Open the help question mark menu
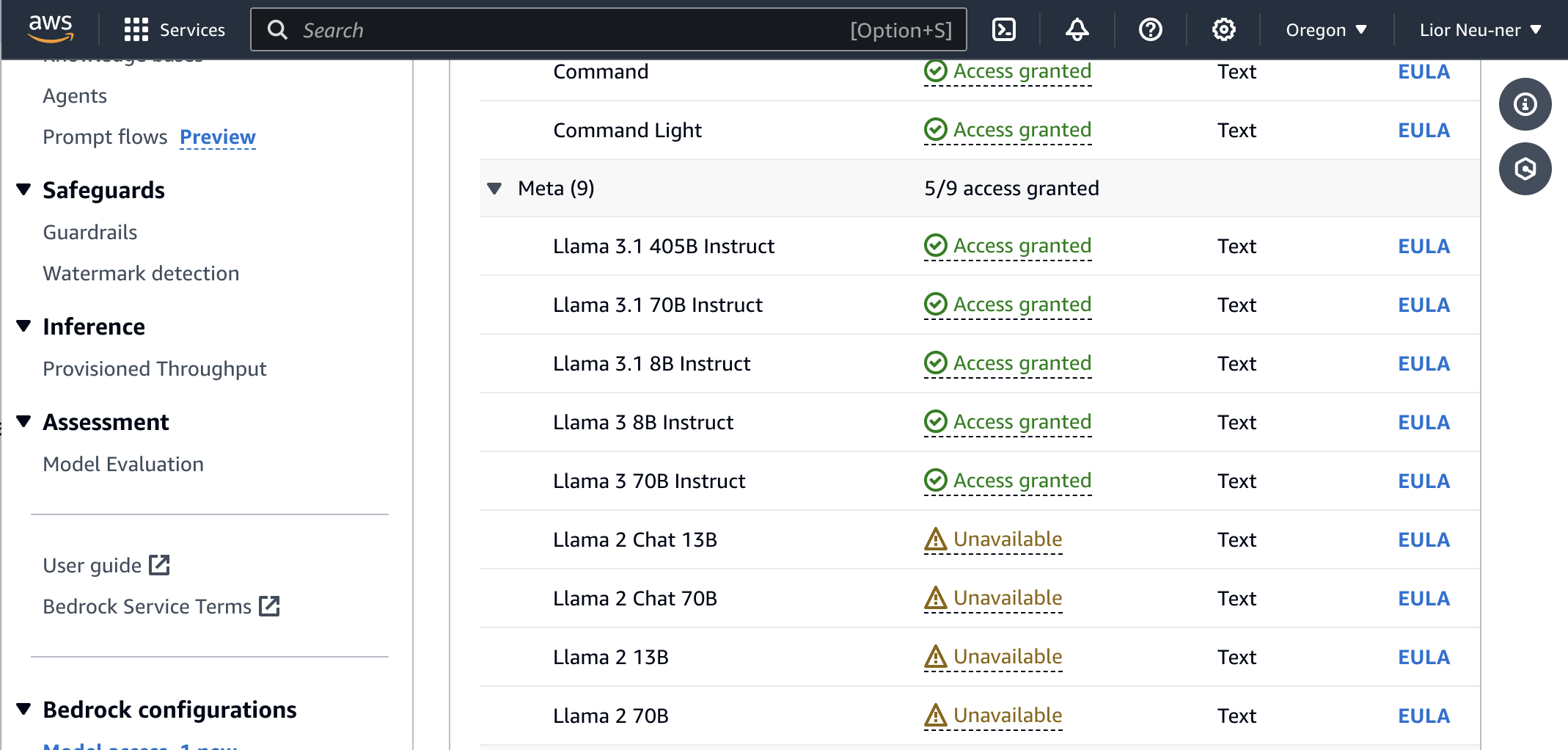The width and height of the screenshot is (1568, 750). click(x=1150, y=30)
